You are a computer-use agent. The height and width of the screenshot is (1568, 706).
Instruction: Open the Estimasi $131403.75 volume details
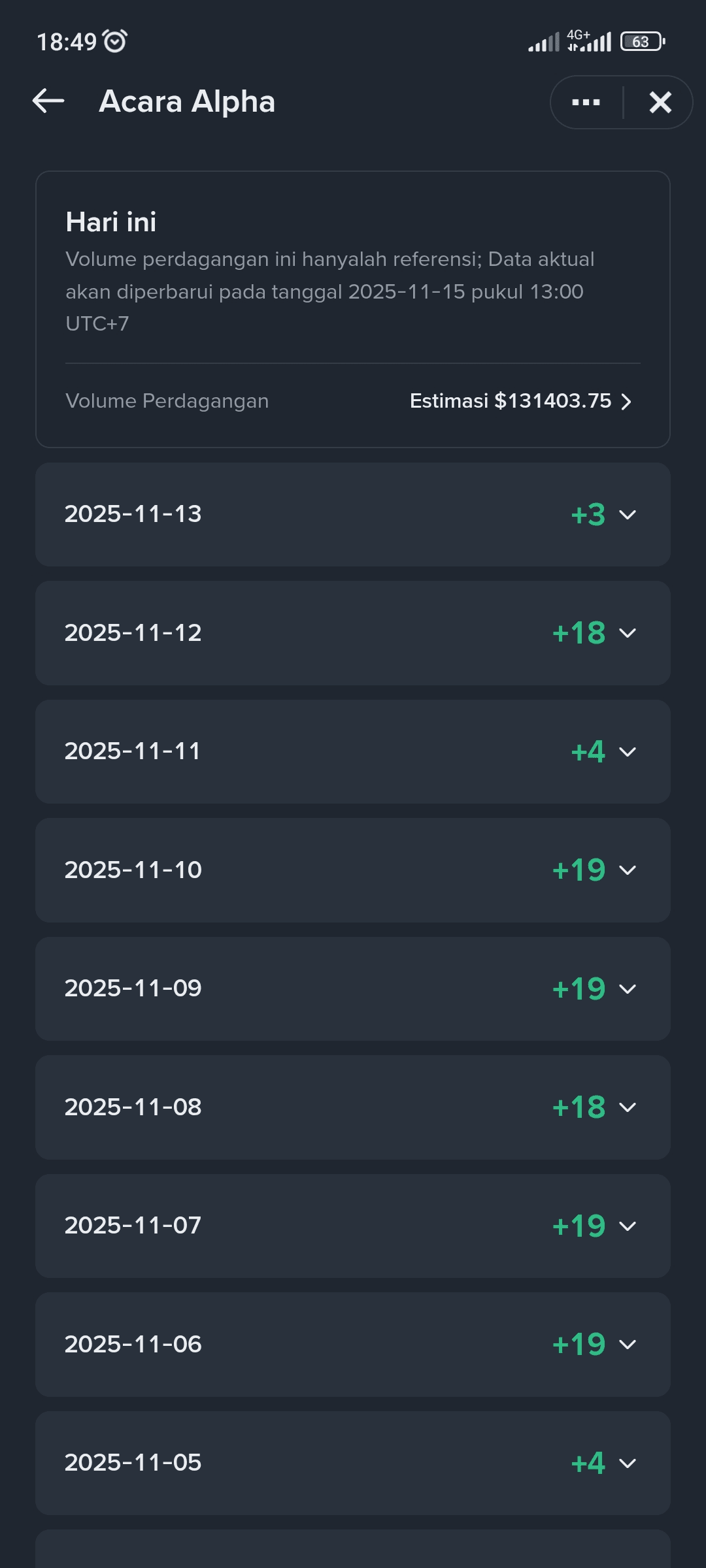click(511, 401)
